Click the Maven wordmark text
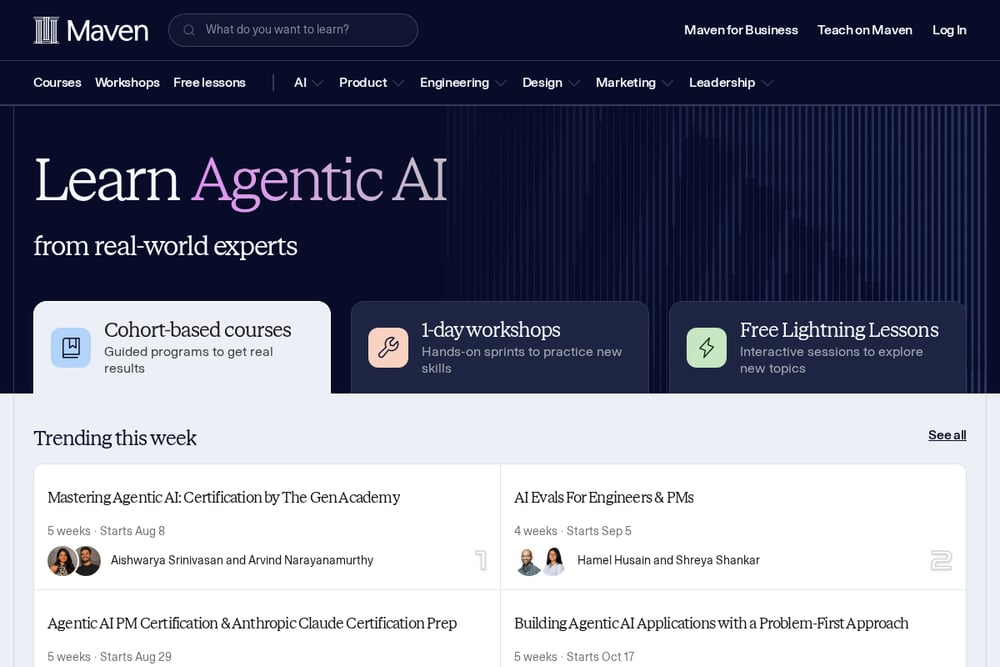1000x667 pixels. click(x=107, y=31)
